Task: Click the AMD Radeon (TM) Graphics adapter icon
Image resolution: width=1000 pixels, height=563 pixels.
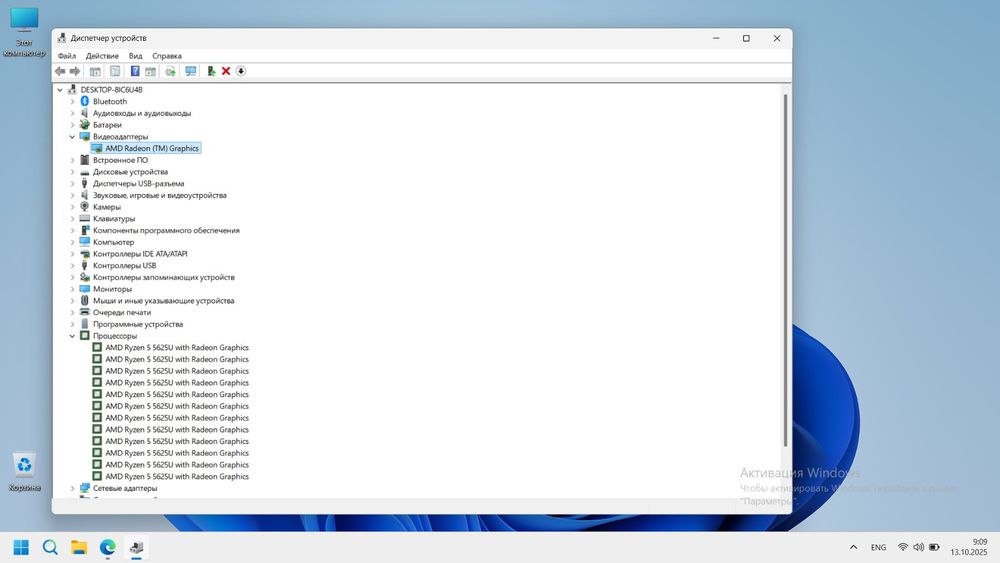Action: pos(97,149)
